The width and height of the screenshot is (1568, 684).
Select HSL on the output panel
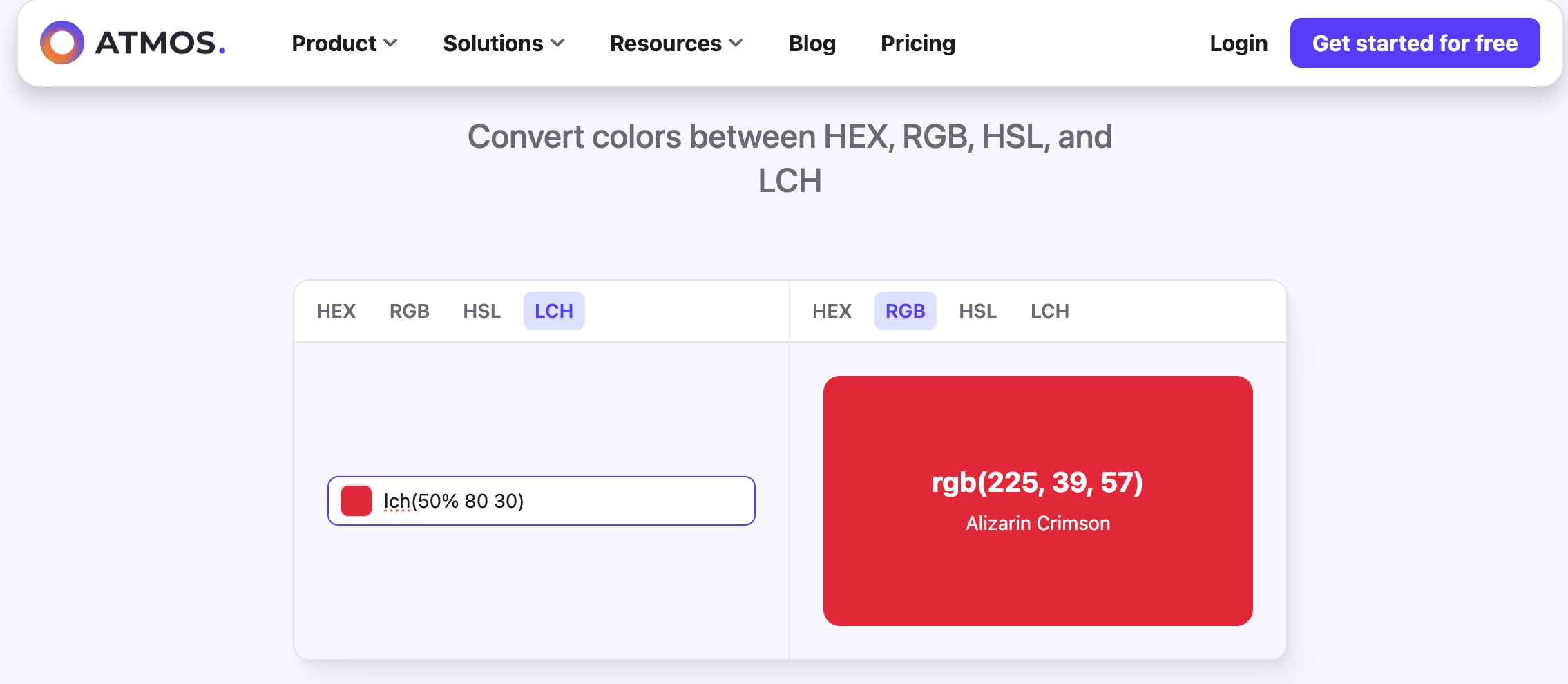click(x=977, y=311)
